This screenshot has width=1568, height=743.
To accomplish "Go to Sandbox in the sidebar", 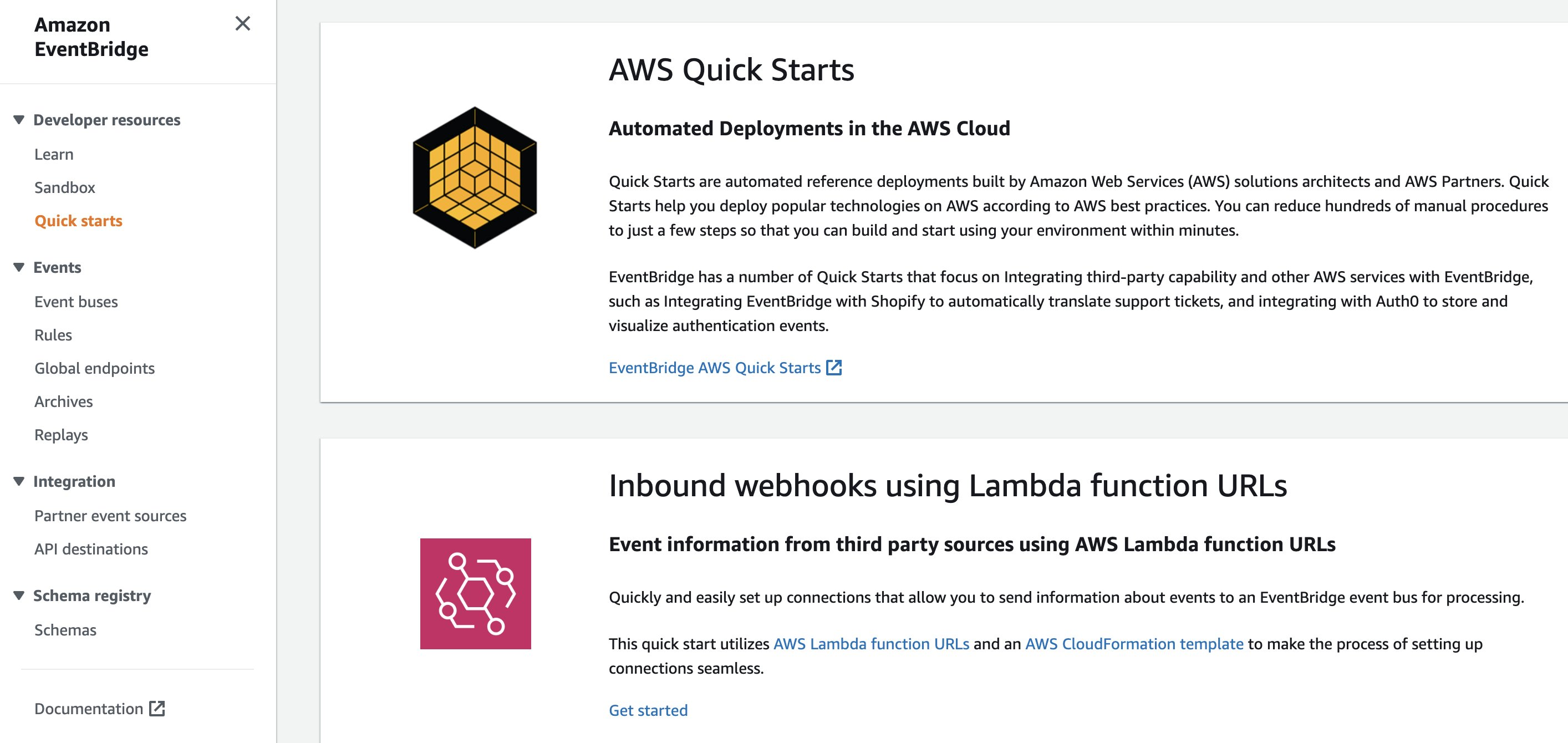I will 64,187.
